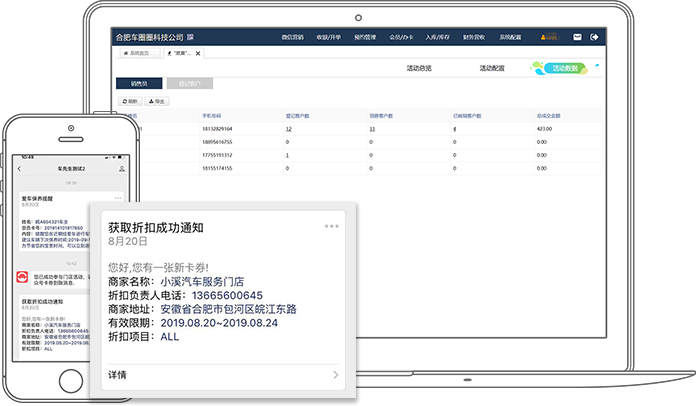Click the three-dot menu on notification card

(x=332, y=227)
